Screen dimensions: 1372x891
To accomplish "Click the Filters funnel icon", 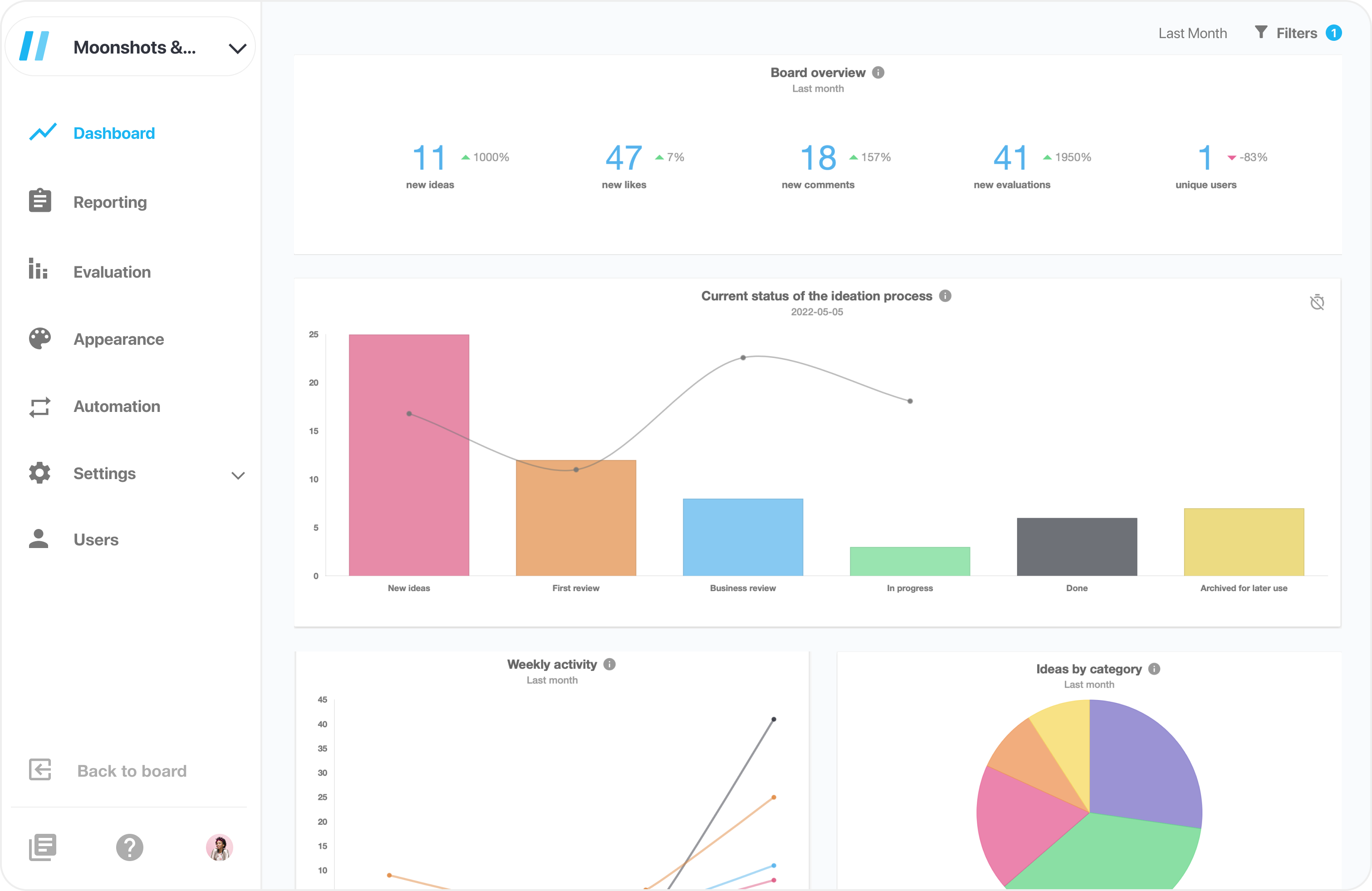I will 1261,33.
